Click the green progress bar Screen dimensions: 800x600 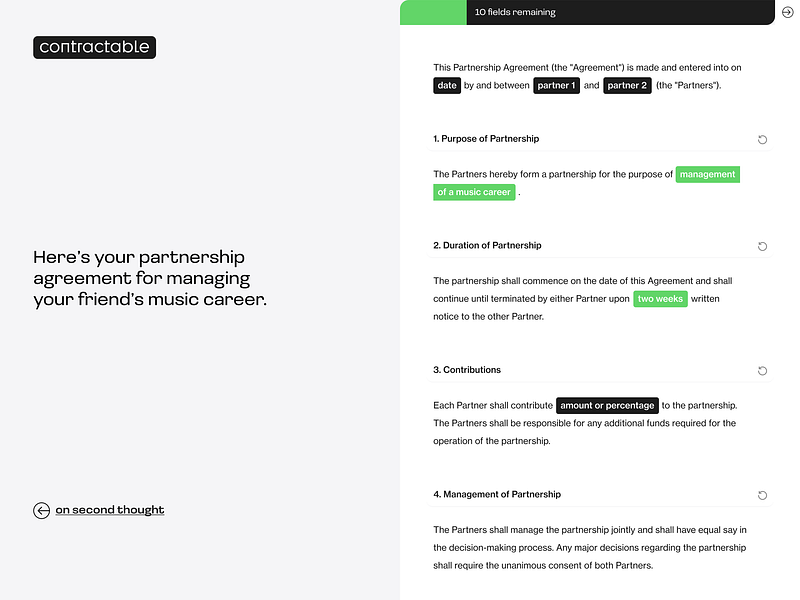tap(433, 12)
